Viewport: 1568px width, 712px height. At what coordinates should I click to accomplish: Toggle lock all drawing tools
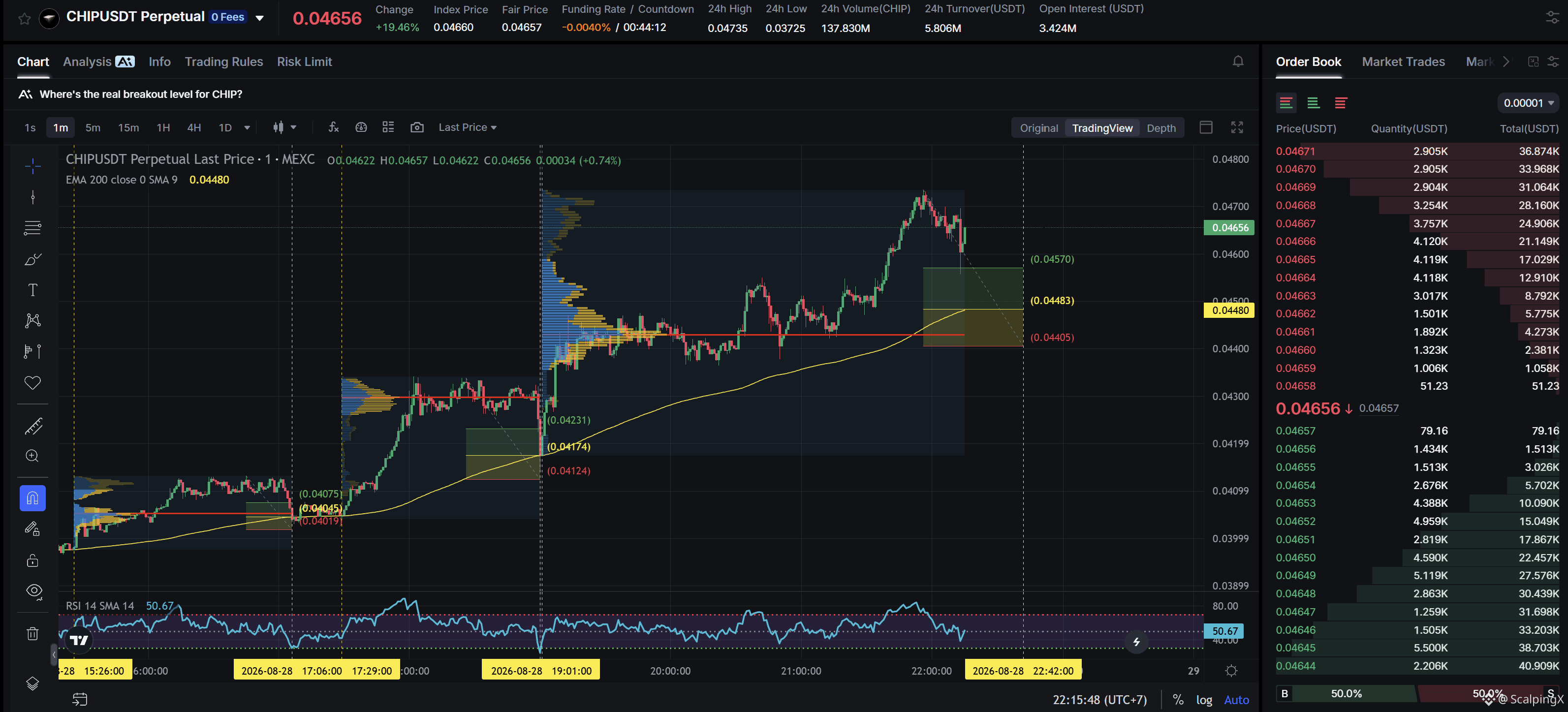click(33, 560)
